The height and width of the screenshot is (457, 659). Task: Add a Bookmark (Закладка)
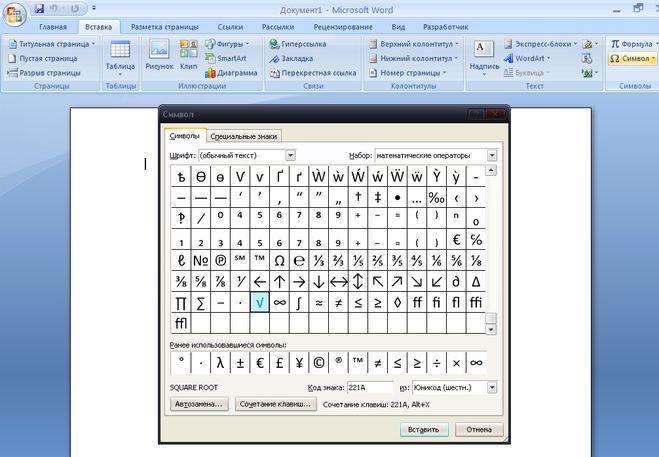point(291,58)
